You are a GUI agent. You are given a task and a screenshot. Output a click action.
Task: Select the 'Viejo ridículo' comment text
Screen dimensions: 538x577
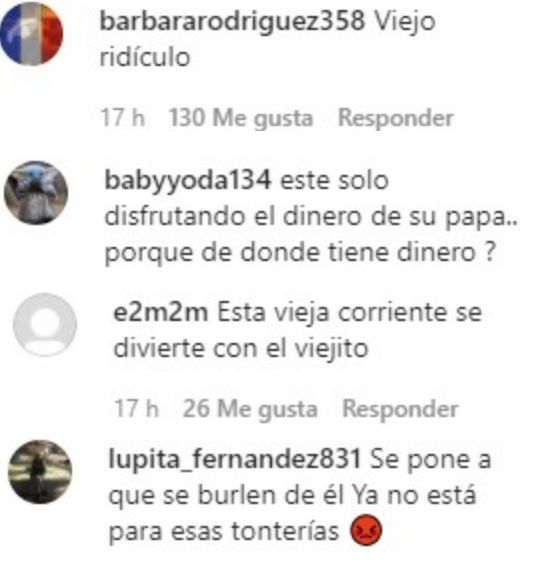click(x=268, y=39)
